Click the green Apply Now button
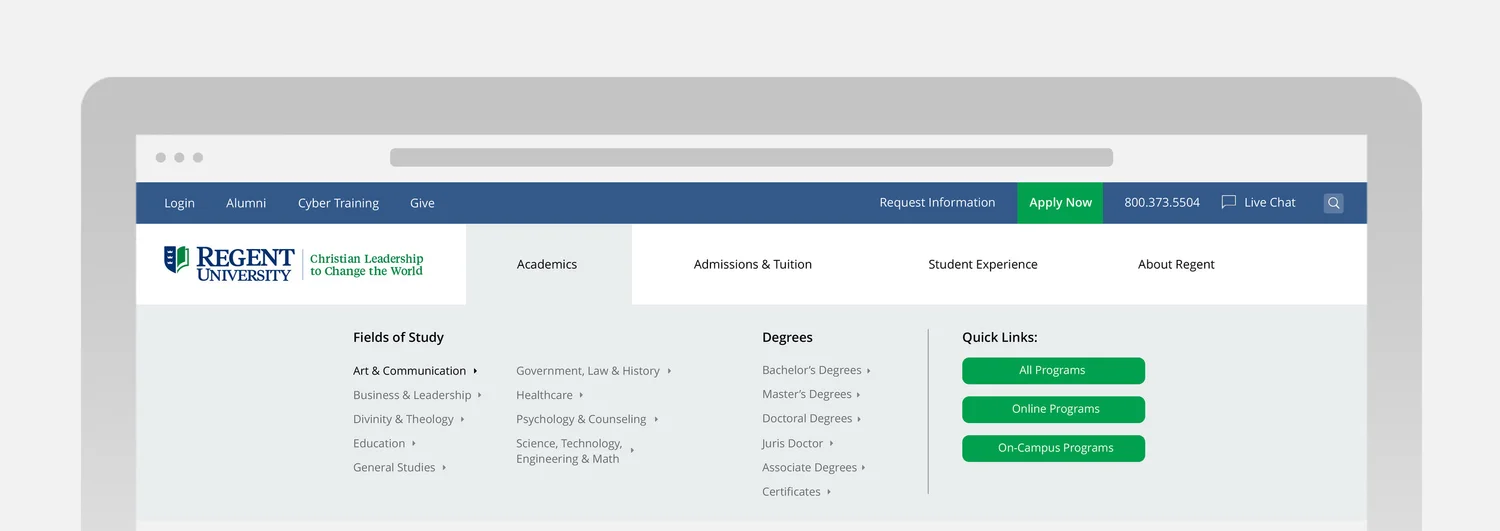The width and height of the screenshot is (1500, 531). pyautogui.click(x=1060, y=203)
